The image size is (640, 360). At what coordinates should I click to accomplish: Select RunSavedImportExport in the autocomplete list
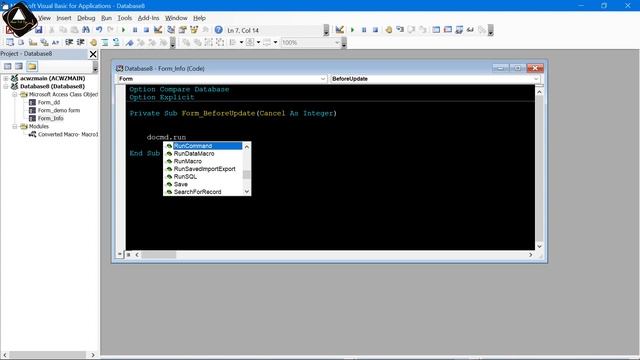point(203,169)
